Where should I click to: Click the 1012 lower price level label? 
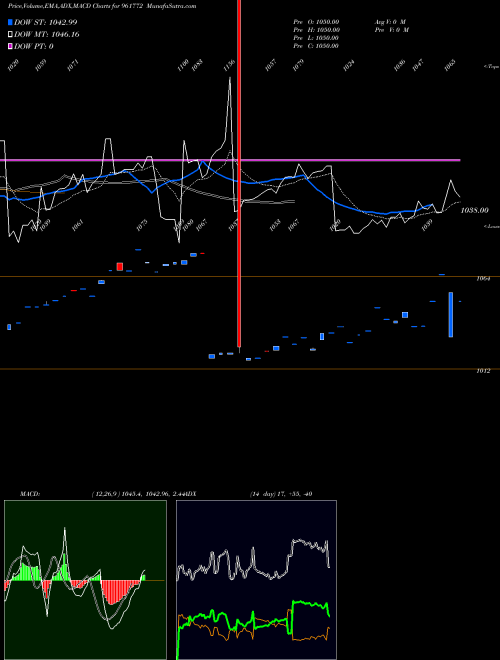coord(483,371)
